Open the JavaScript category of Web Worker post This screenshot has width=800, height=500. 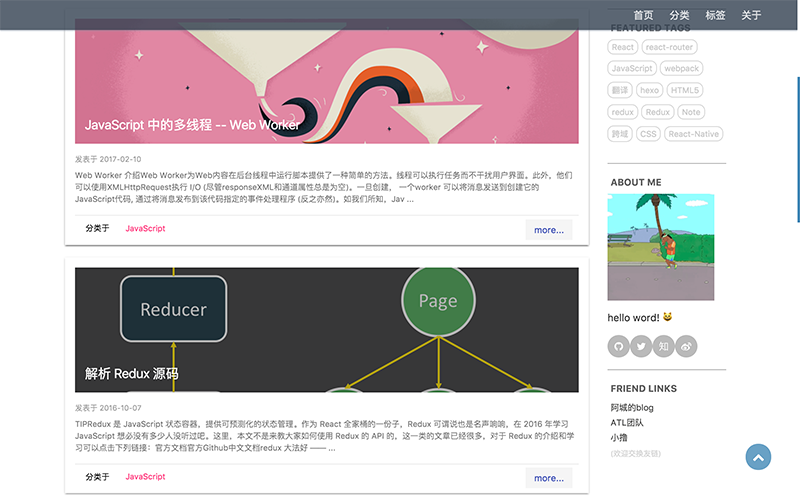145,229
